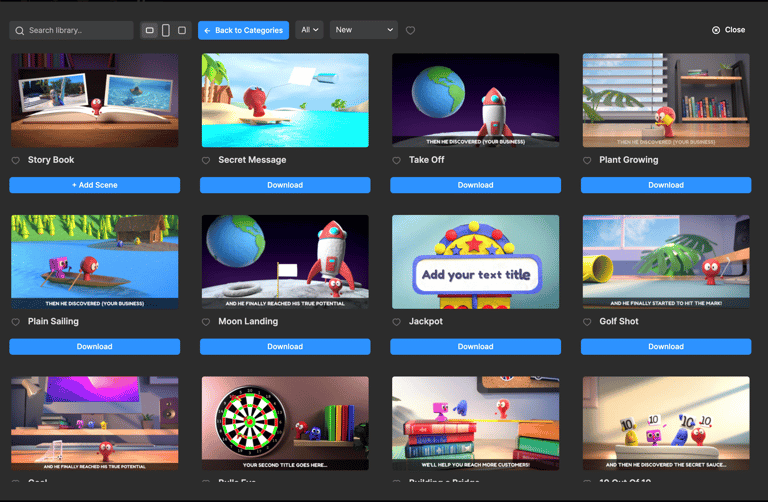Select landscape aspect ratio icon
The height and width of the screenshot is (502, 768).
pyautogui.click(x=150, y=30)
